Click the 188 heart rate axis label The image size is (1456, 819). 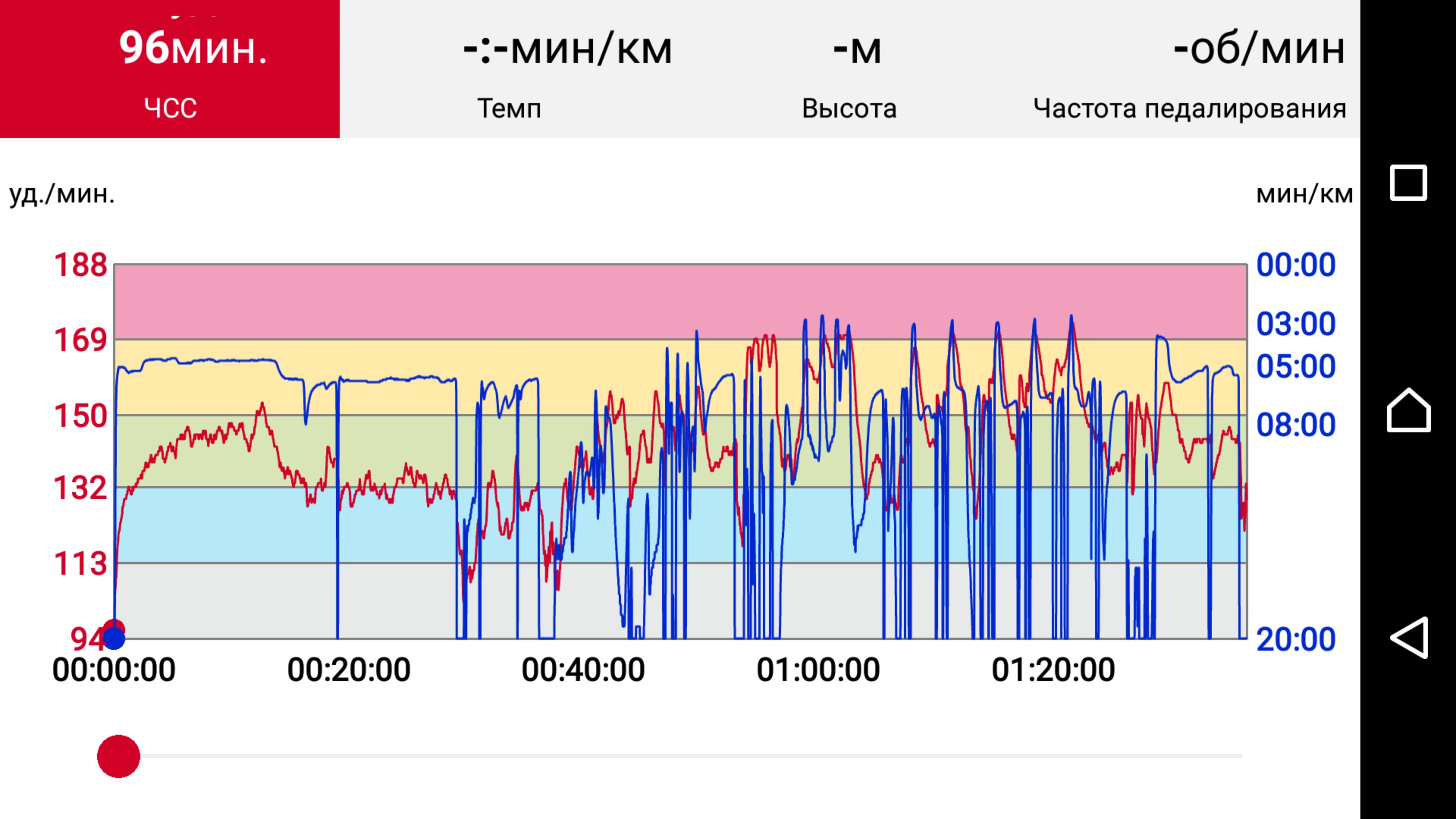[x=80, y=265]
